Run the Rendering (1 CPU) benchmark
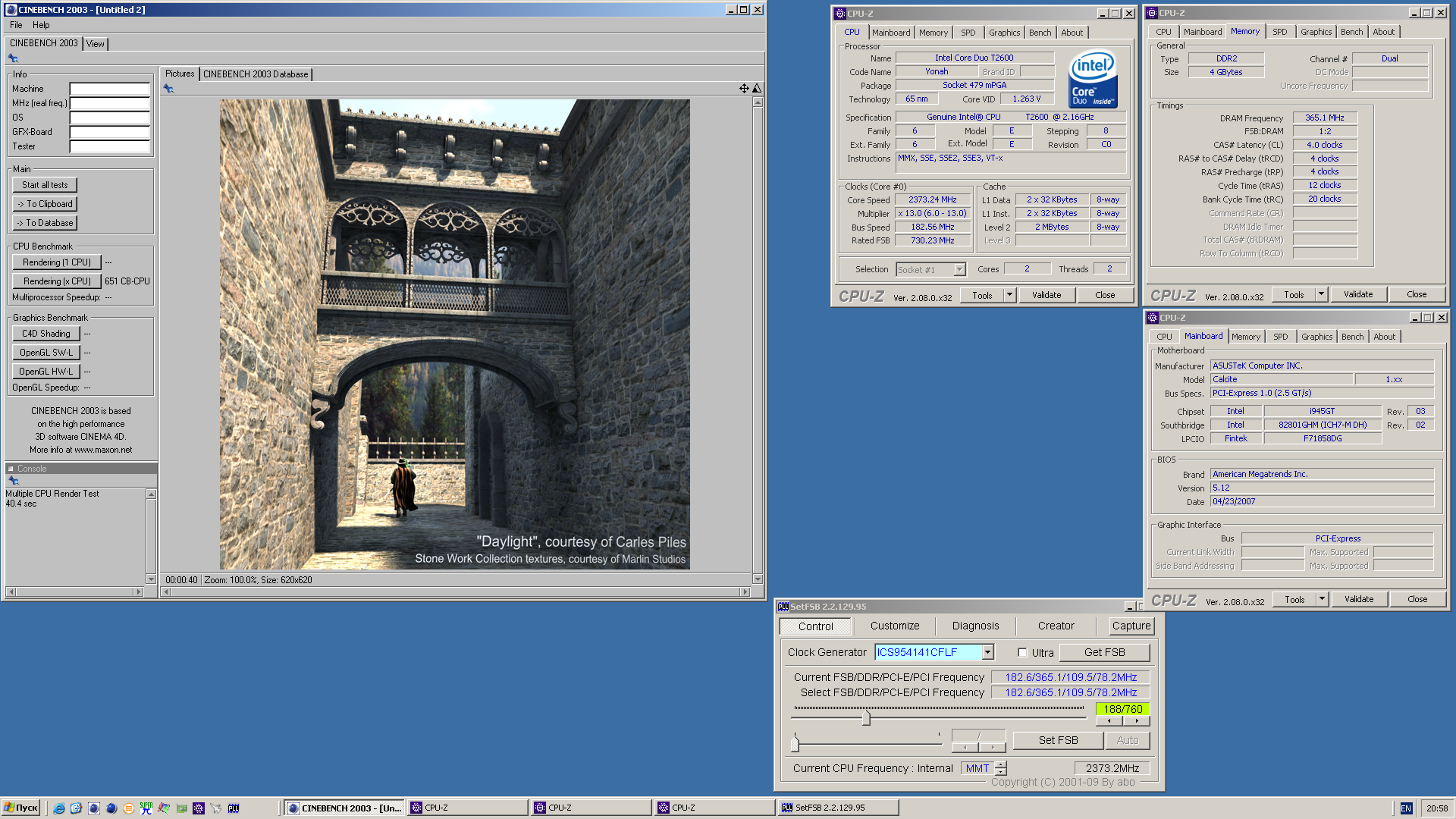1456x819 pixels. point(57,262)
